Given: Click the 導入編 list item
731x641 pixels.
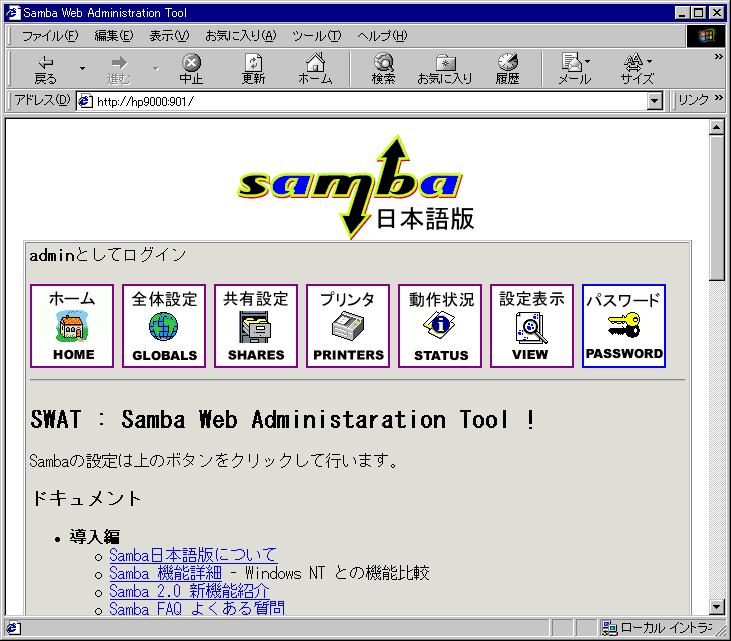Looking at the screenshot, I should tap(95, 537).
